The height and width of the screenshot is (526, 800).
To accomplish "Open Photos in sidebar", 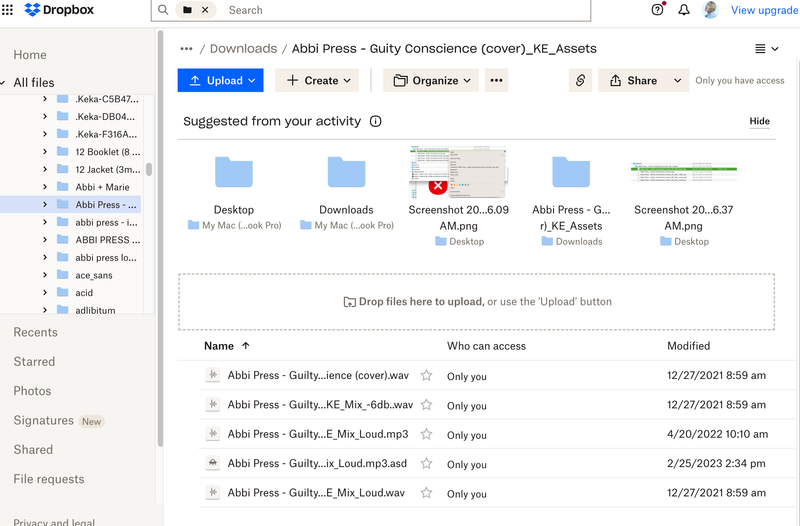I will coord(32,391).
